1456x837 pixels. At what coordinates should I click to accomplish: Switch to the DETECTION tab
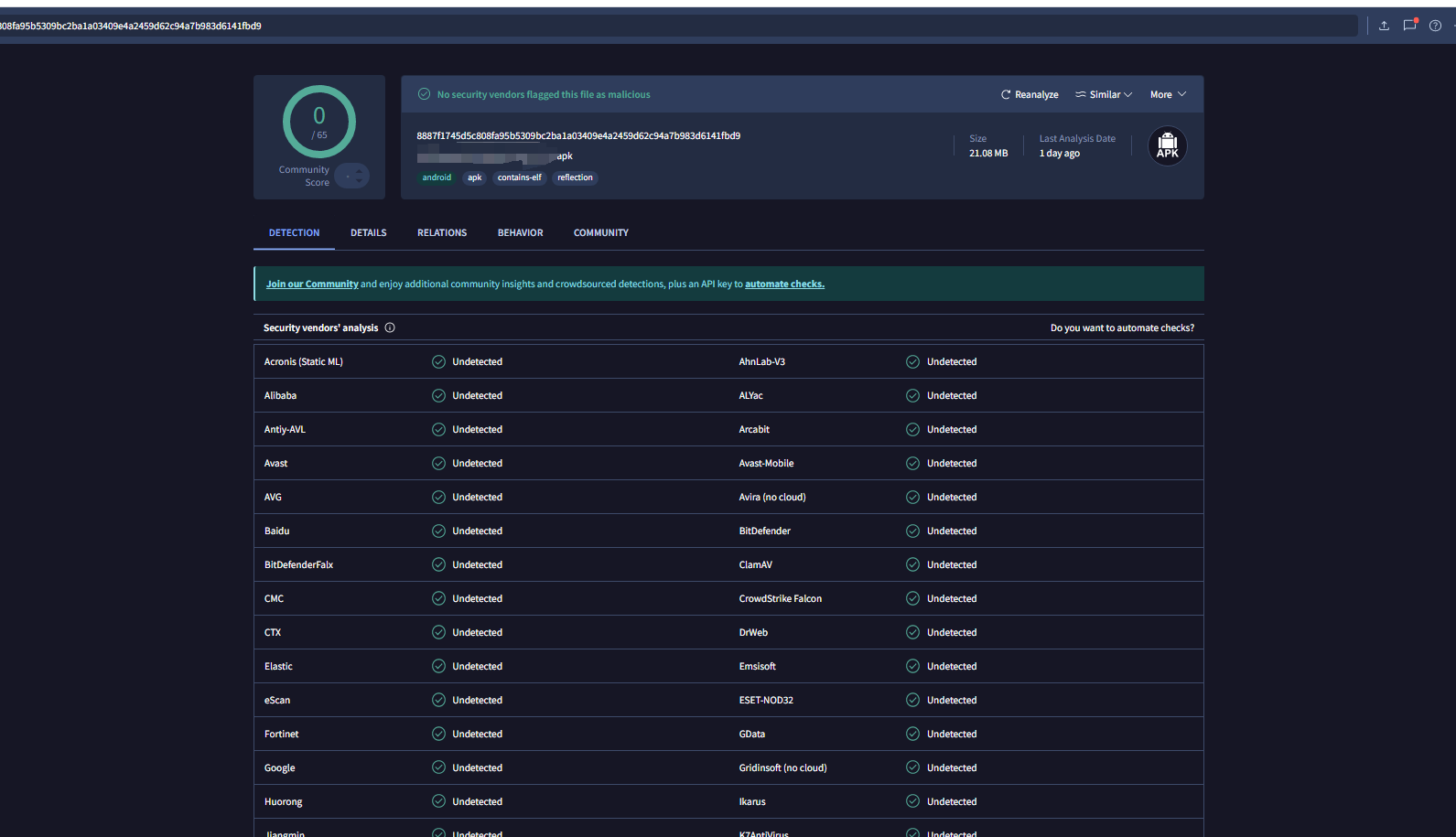(x=294, y=232)
